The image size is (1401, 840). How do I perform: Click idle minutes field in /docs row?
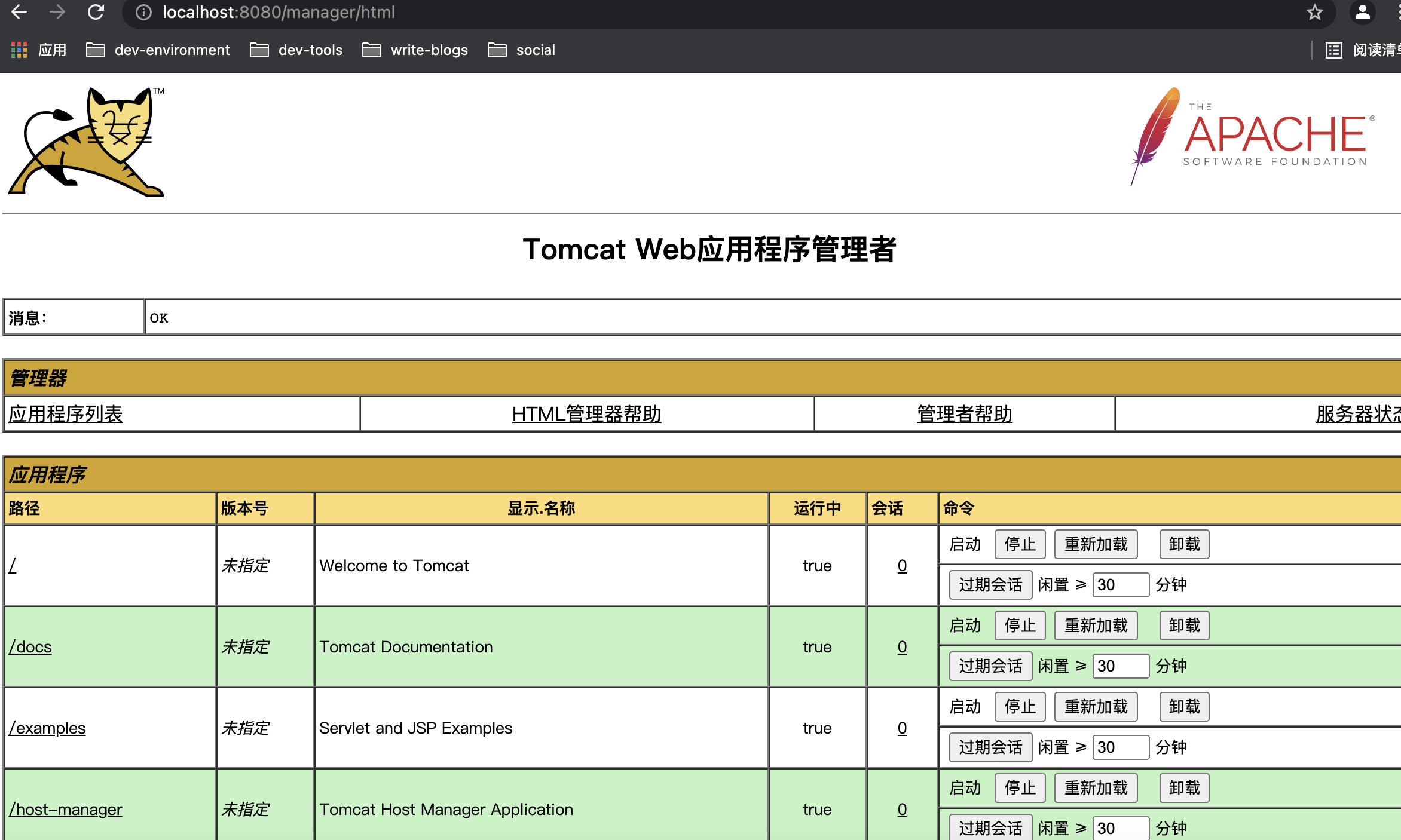pos(1121,666)
